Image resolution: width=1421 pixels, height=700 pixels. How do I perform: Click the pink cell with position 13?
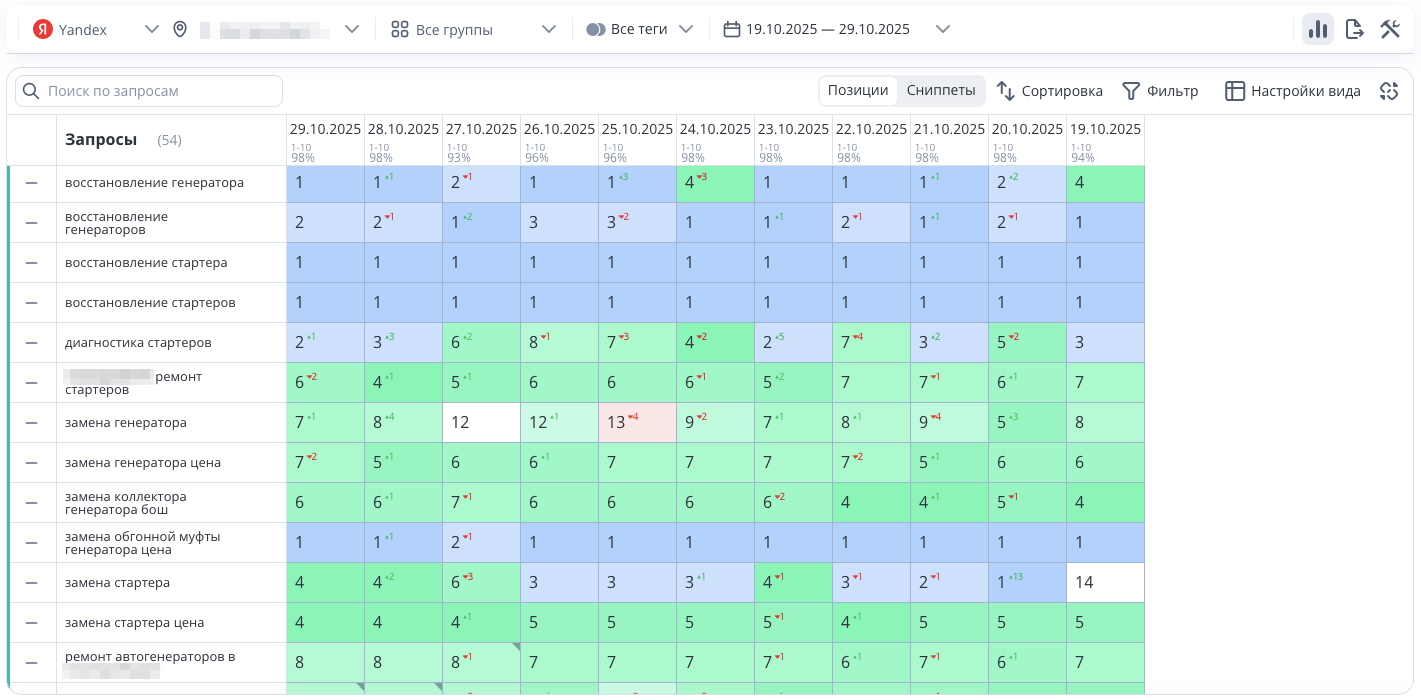tap(637, 422)
